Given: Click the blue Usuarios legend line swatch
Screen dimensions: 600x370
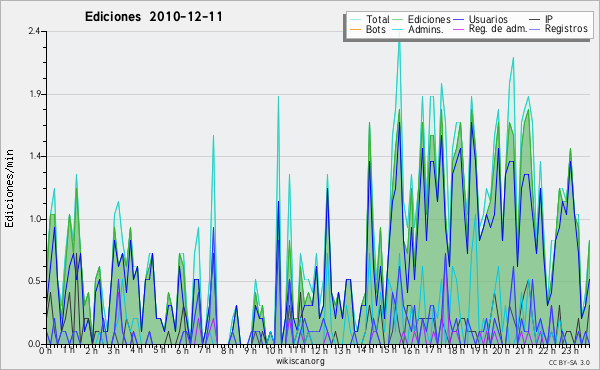Looking at the screenshot, I should [459, 20].
